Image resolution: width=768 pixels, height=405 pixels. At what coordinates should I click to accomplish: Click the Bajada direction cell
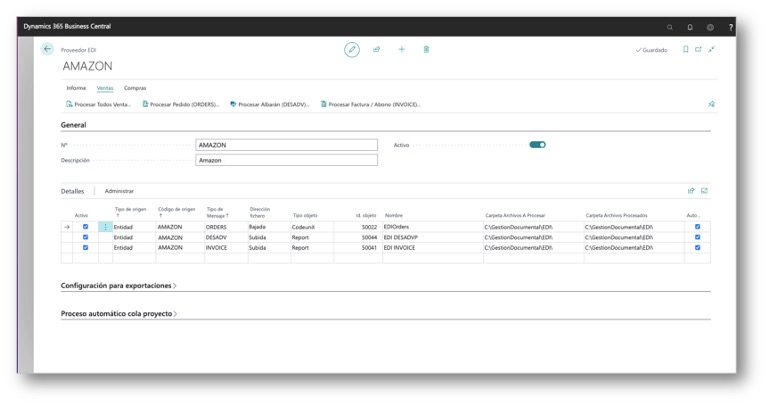pos(269,227)
